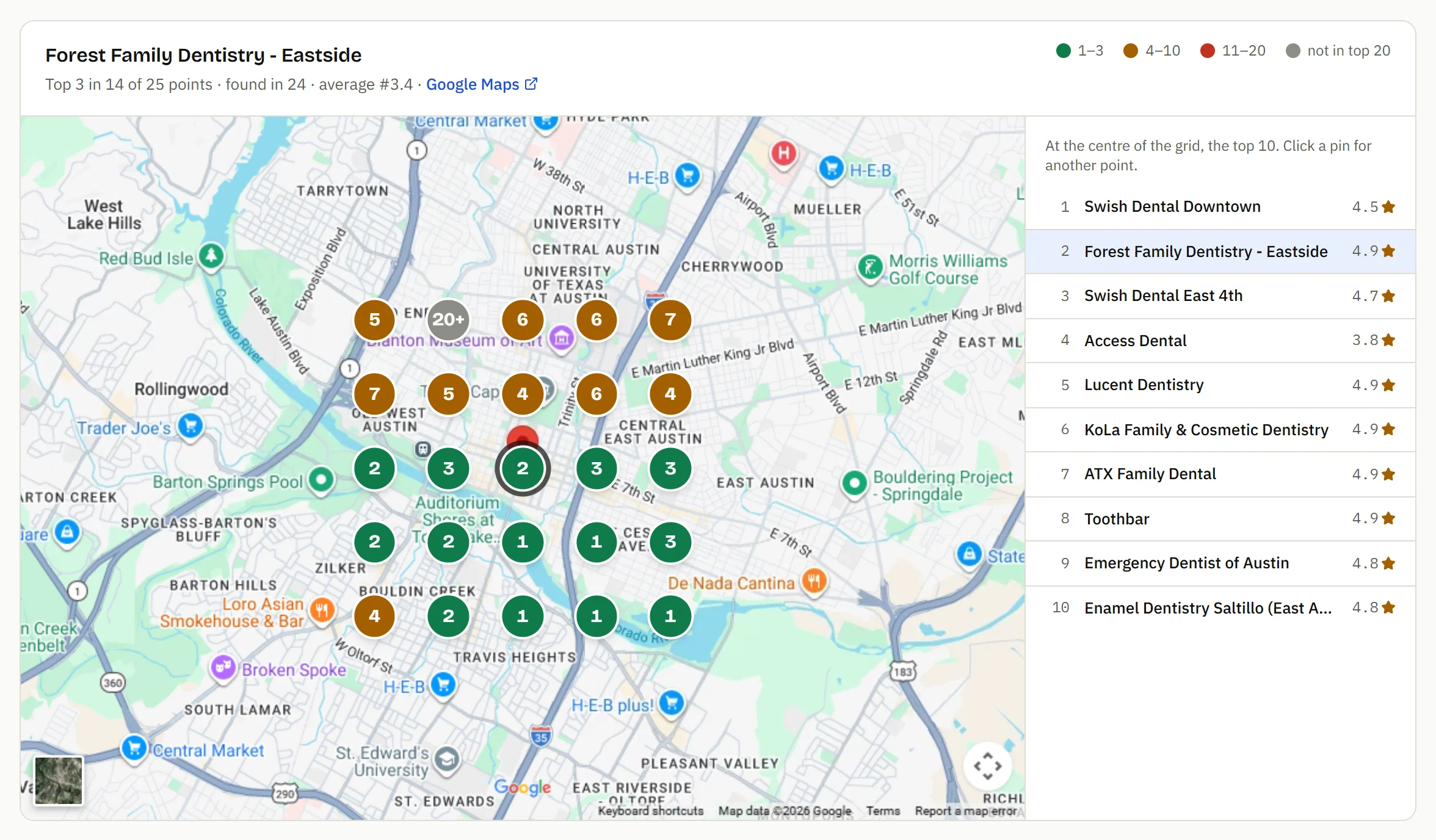Open Keyboard shortcuts on the map
The image size is (1436, 840).
click(x=650, y=811)
